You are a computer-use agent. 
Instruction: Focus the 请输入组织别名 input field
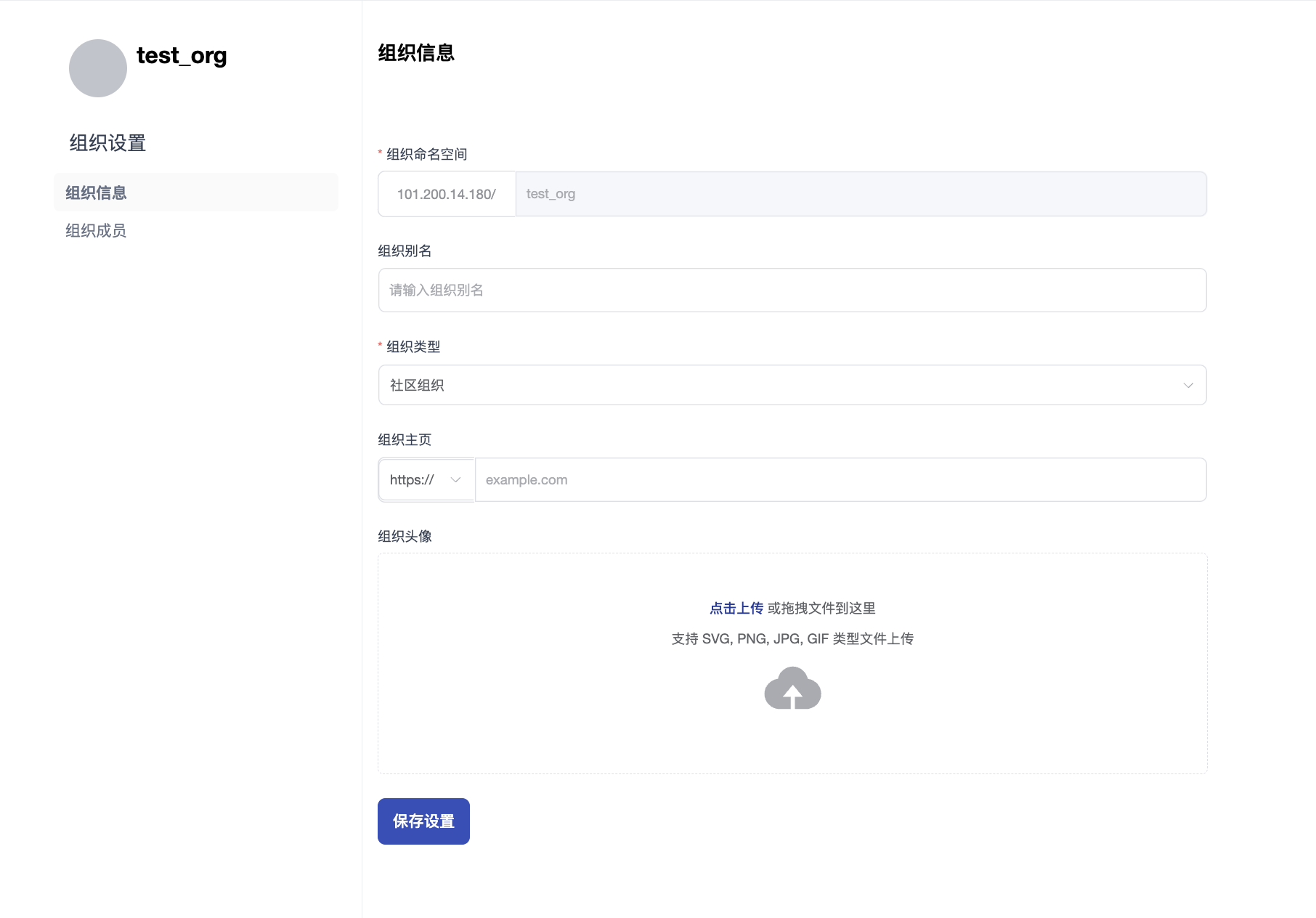pyautogui.click(x=792, y=291)
